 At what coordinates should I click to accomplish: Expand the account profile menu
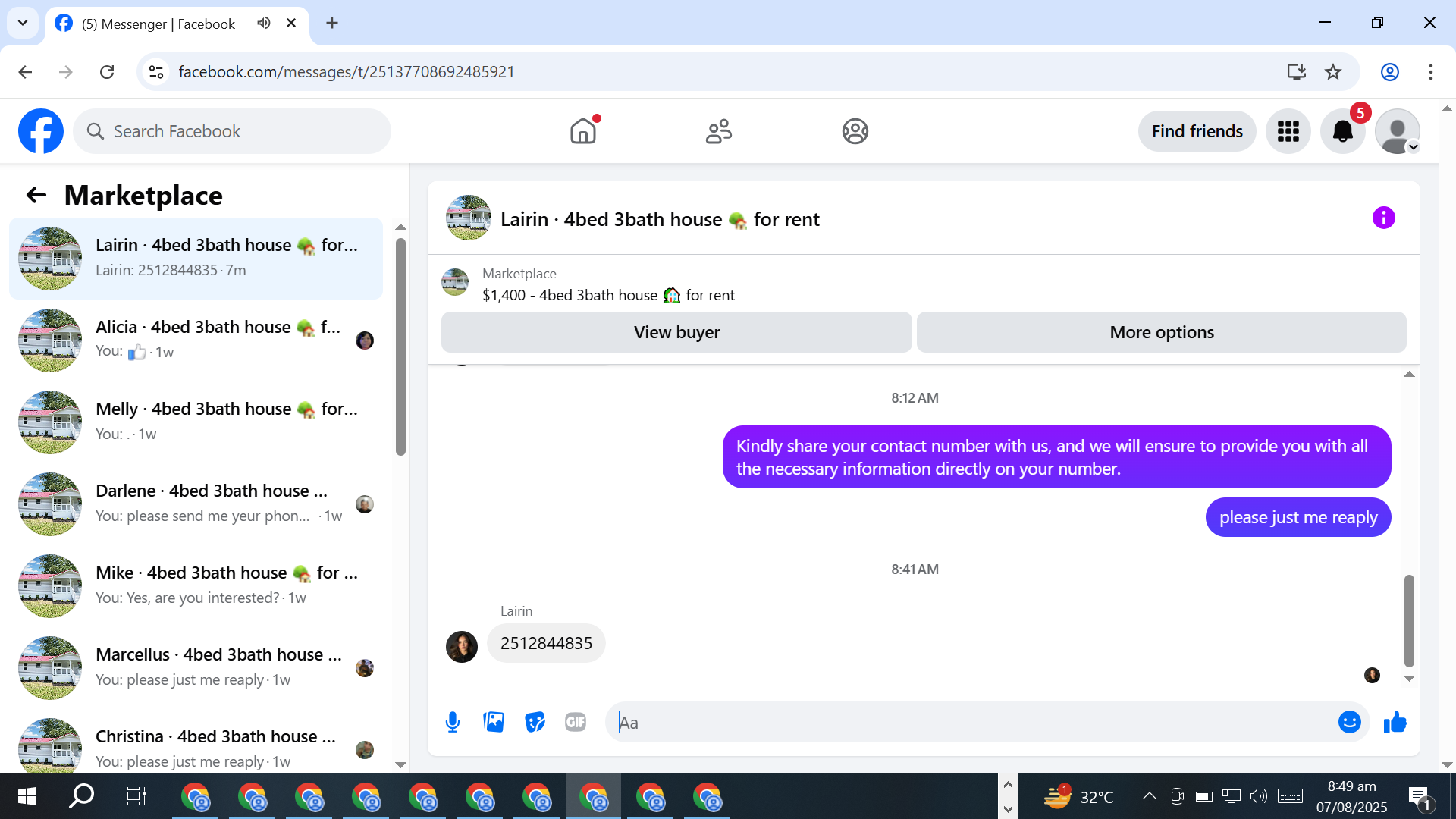[x=1398, y=131]
